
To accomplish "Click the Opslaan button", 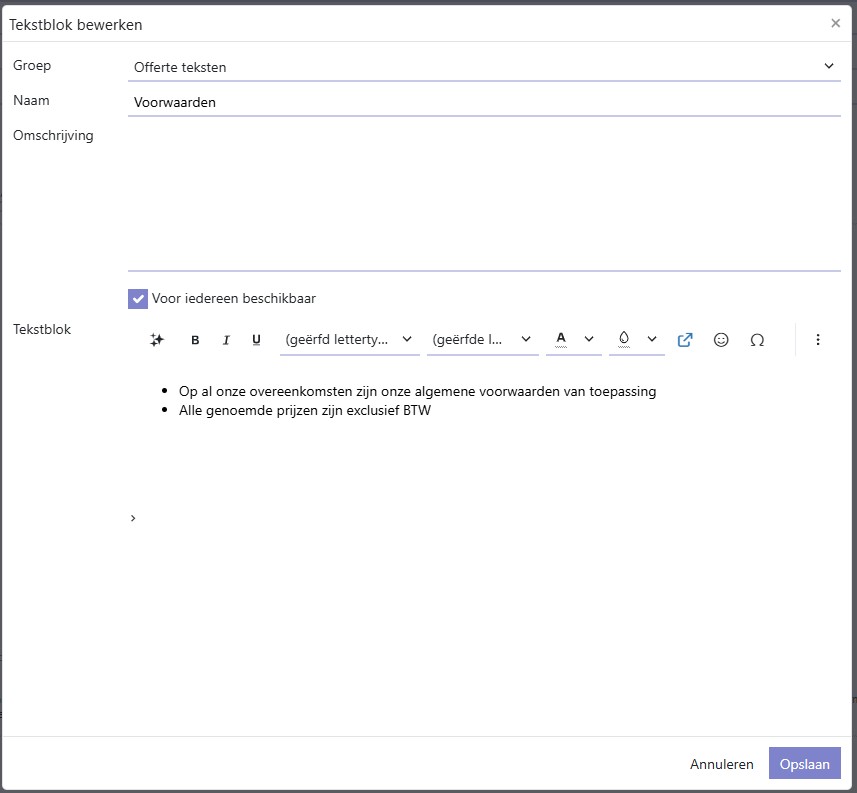I will [x=805, y=763].
